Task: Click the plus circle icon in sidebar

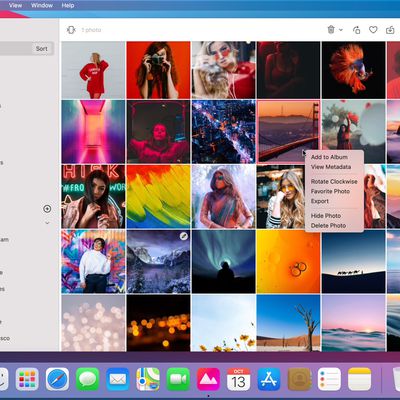Action: tap(47, 209)
